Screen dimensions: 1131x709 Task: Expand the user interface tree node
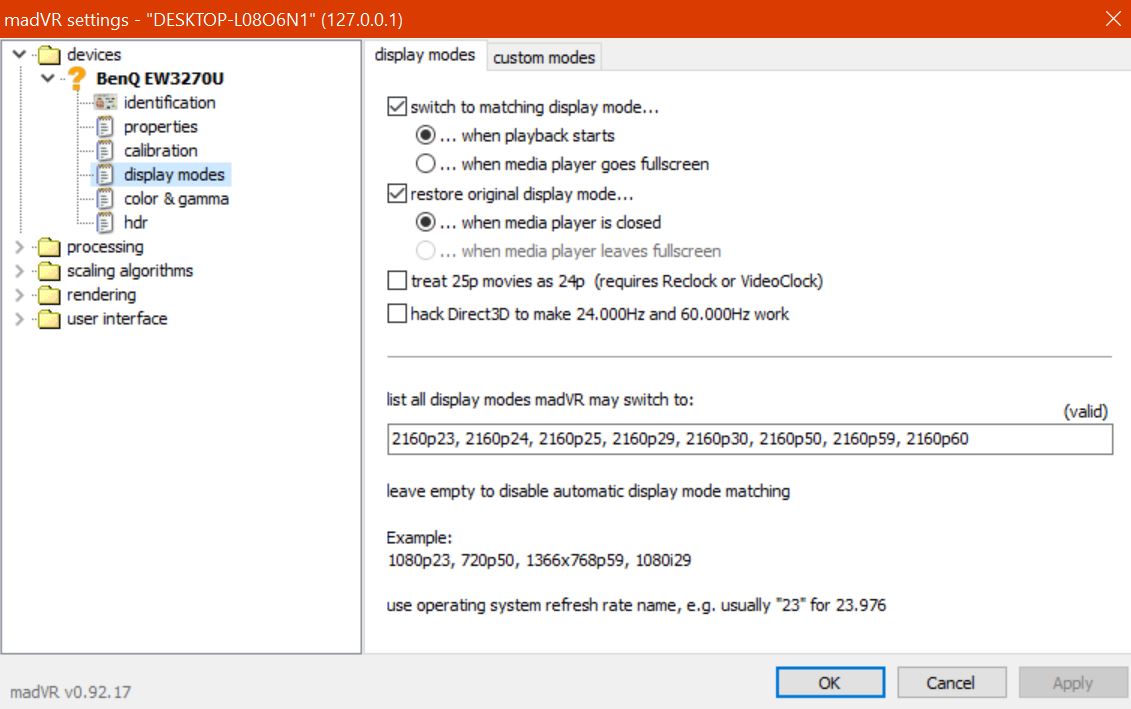[x=20, y=319]
